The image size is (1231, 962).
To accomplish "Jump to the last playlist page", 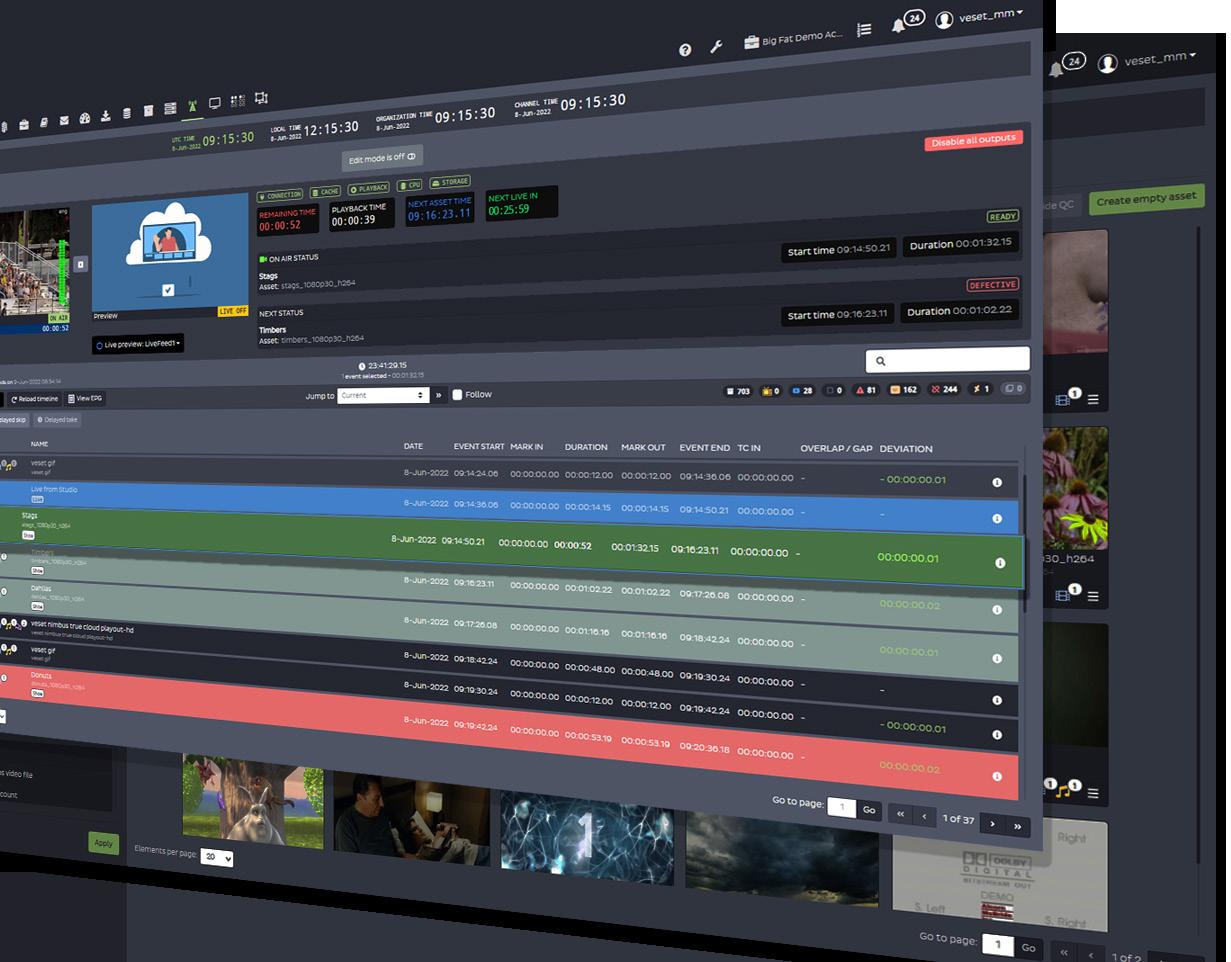I will coord(1018,826).
